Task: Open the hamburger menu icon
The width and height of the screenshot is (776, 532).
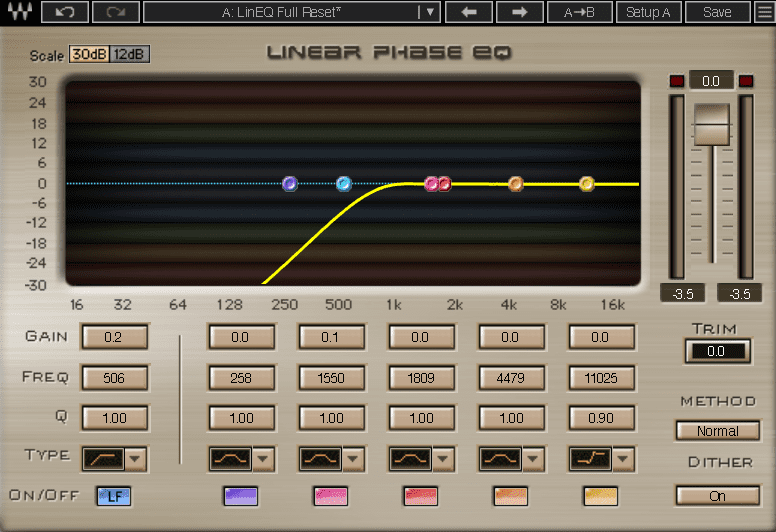Action: pyautogui.click(x=764, y=12)
